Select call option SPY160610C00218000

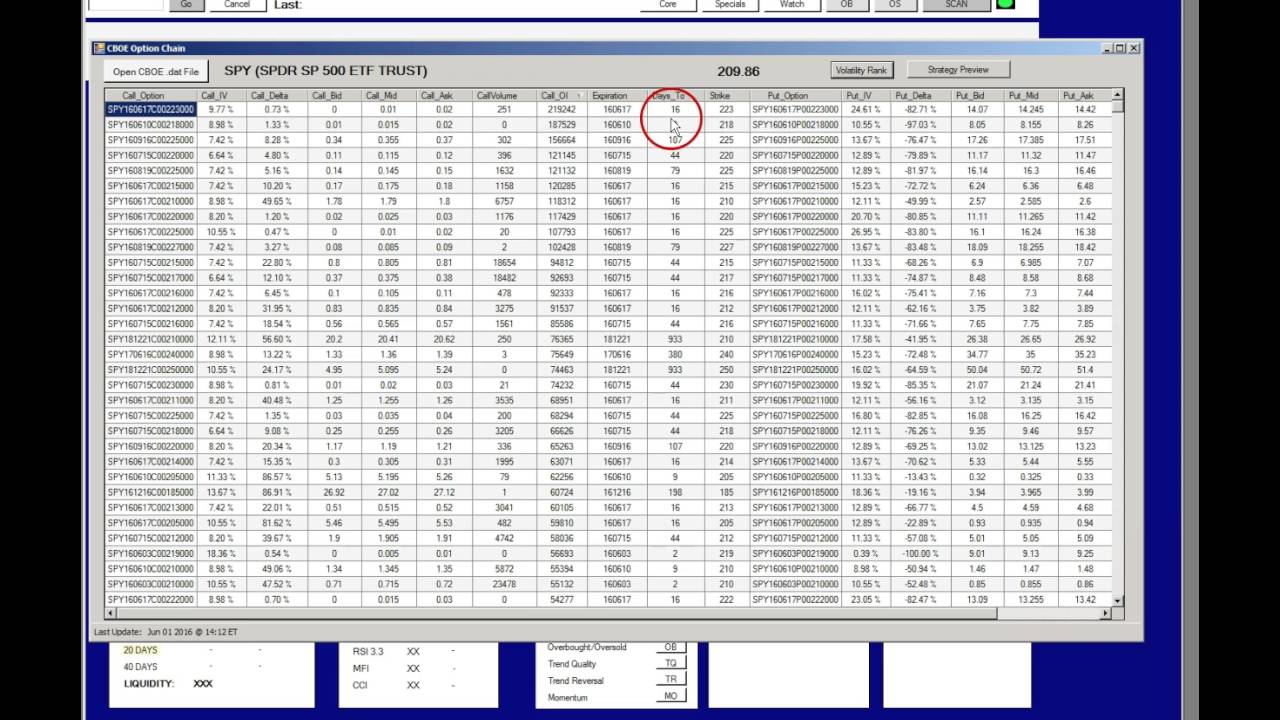[x=151, y=125]
